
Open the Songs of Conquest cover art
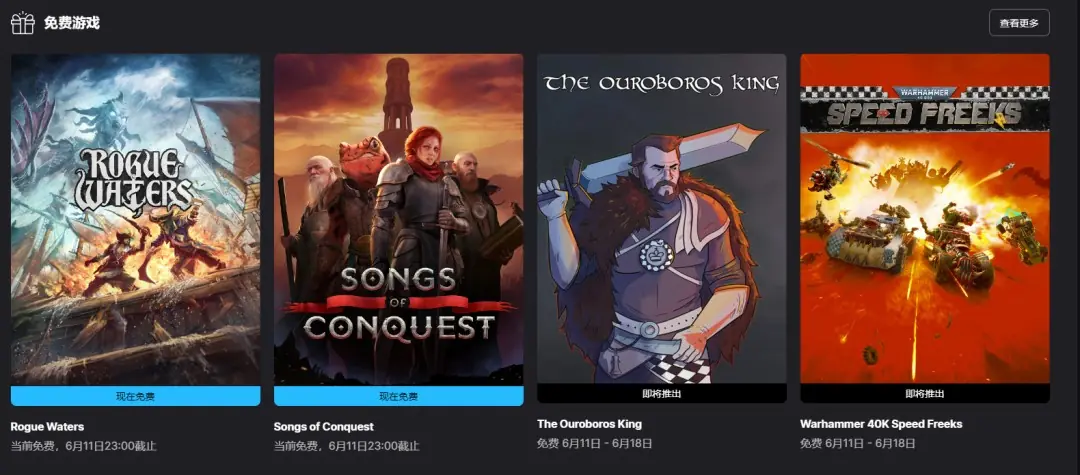pyautogui.click(x=399, y=220)
